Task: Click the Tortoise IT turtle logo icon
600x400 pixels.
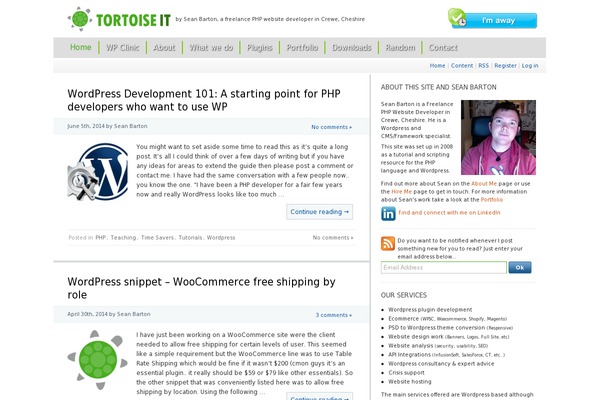Action: (x=80, y=19)
